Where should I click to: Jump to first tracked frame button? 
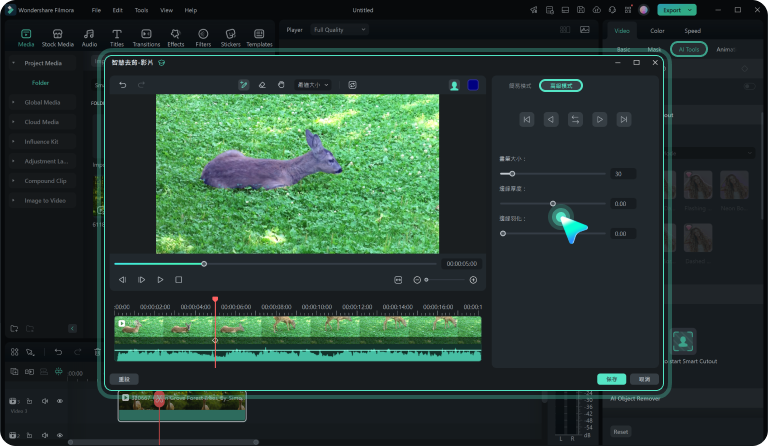pos(527,119)
